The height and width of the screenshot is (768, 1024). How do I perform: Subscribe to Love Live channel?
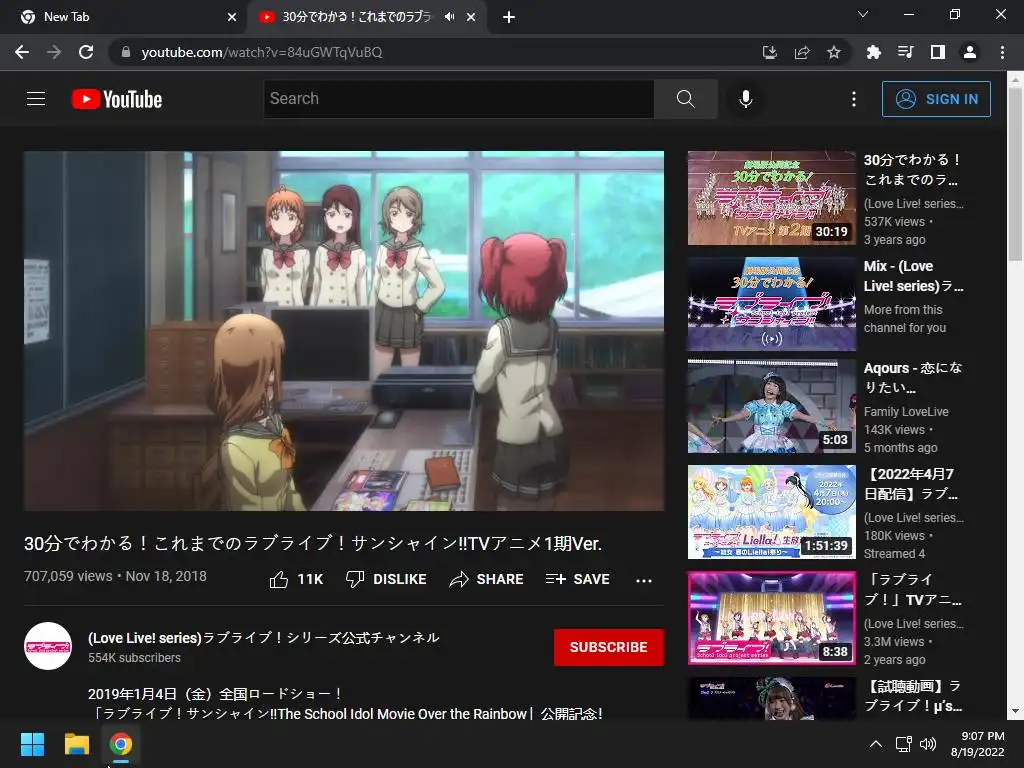click(x=609, y=647)
